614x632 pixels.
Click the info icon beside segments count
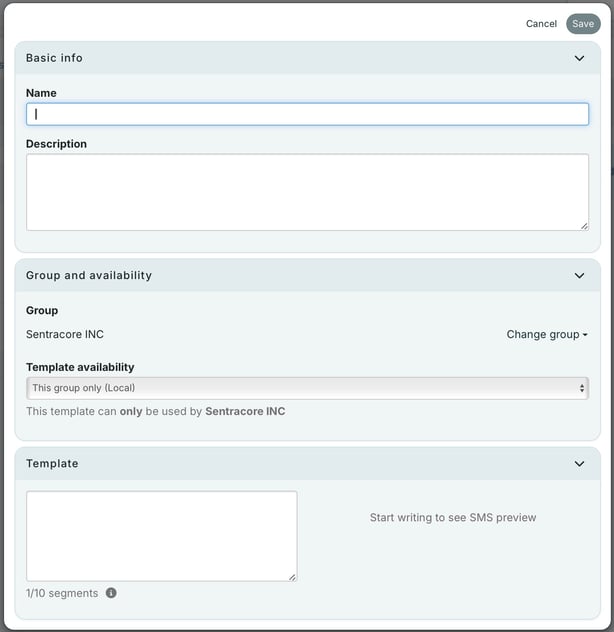[111, 593]
